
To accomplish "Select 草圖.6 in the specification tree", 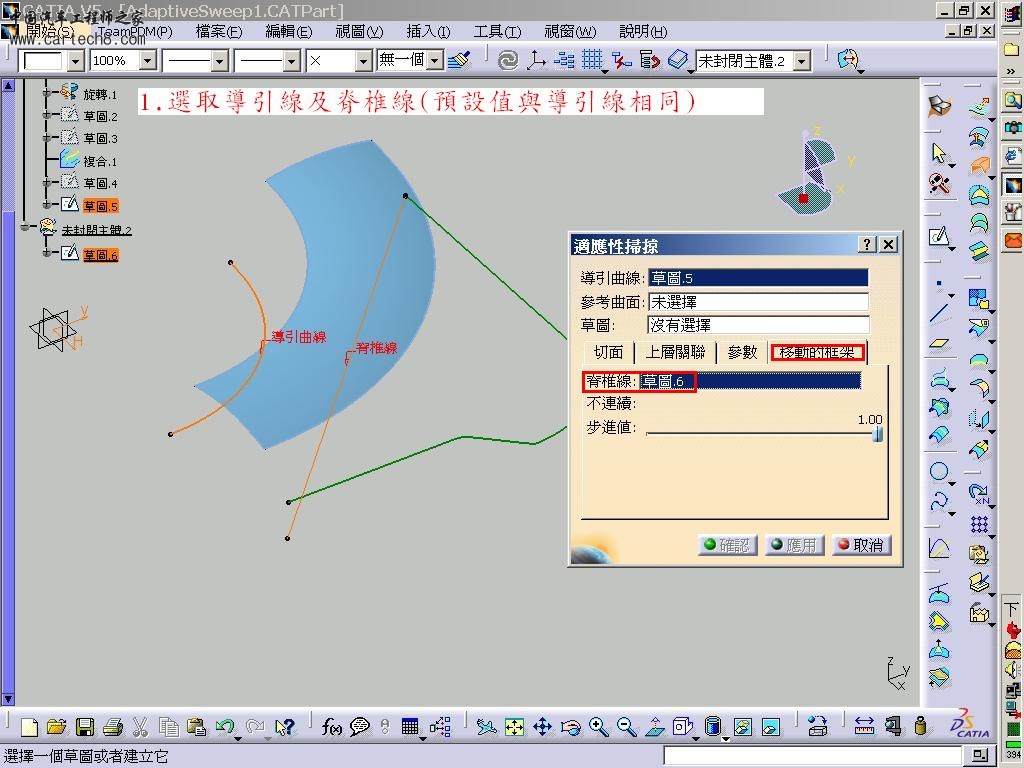I will click(101, 255).
